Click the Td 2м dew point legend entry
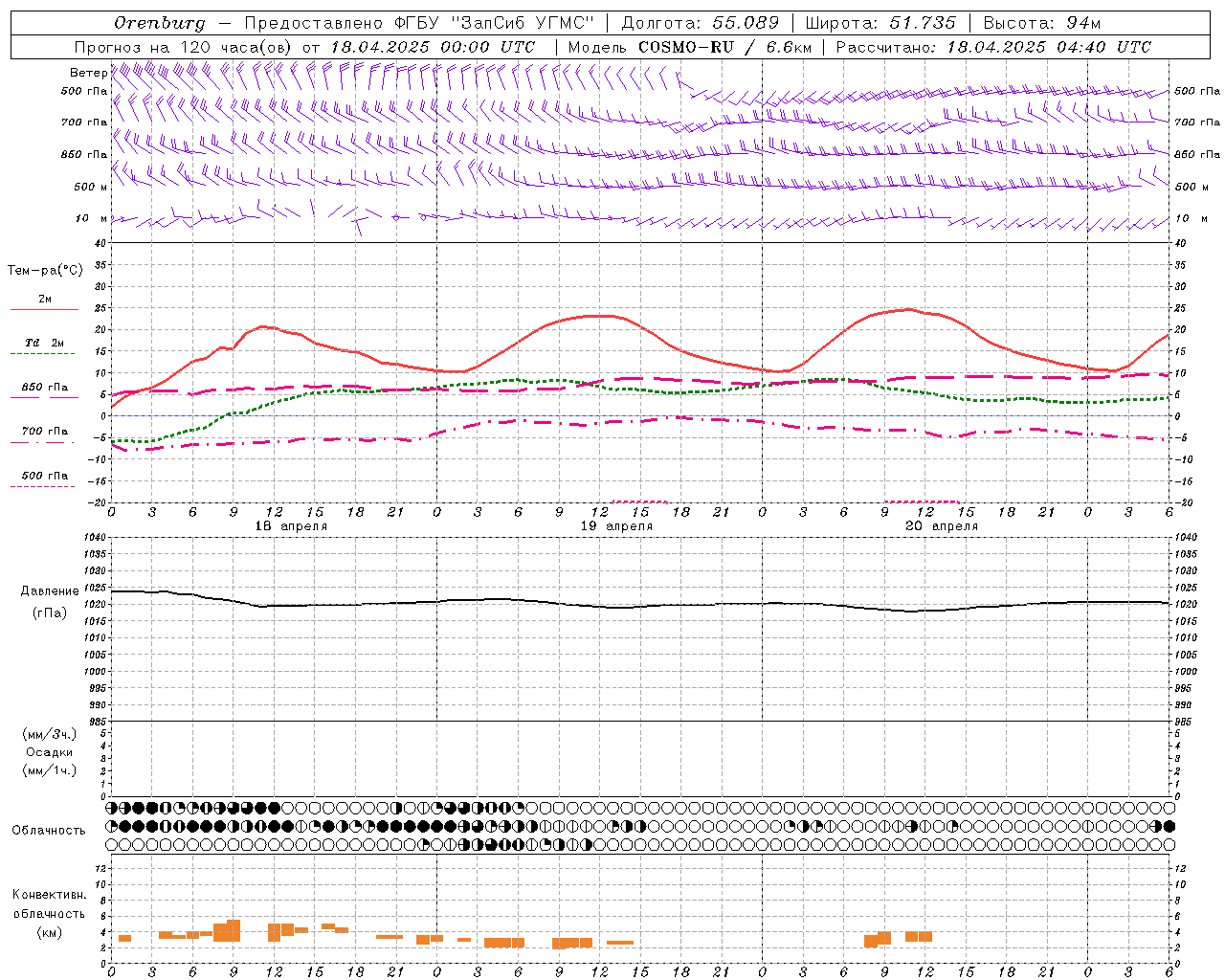Viewport: 1225px width, 980px height. 45,343
